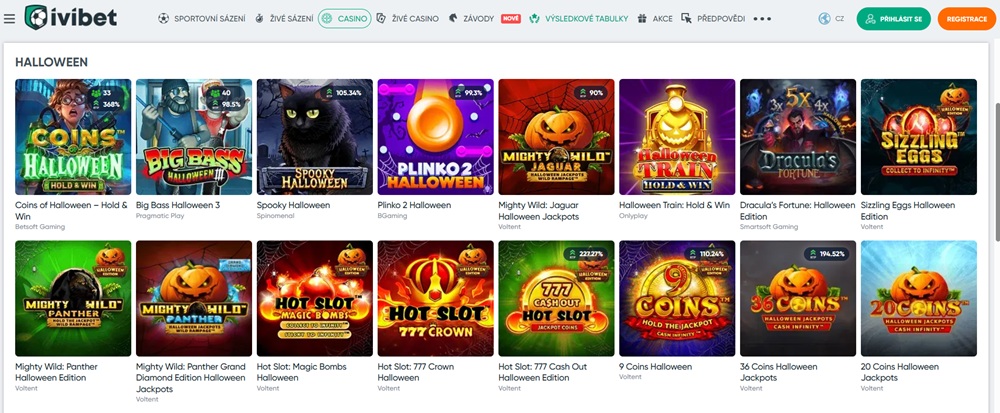Launch Spooky Halloween game thumbnail

coord(315,137)
